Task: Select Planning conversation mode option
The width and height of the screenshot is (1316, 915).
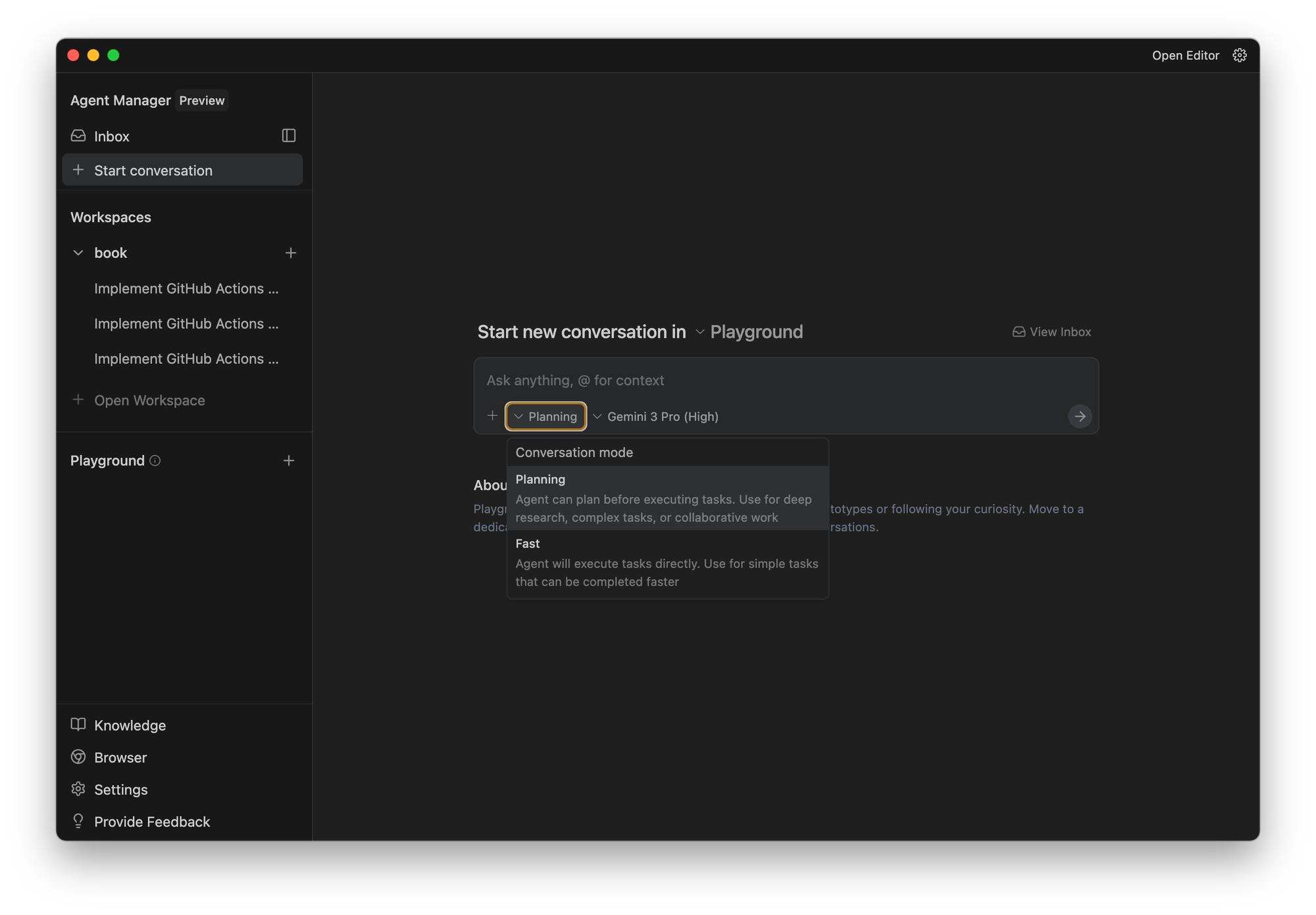Action: [667, 498]
